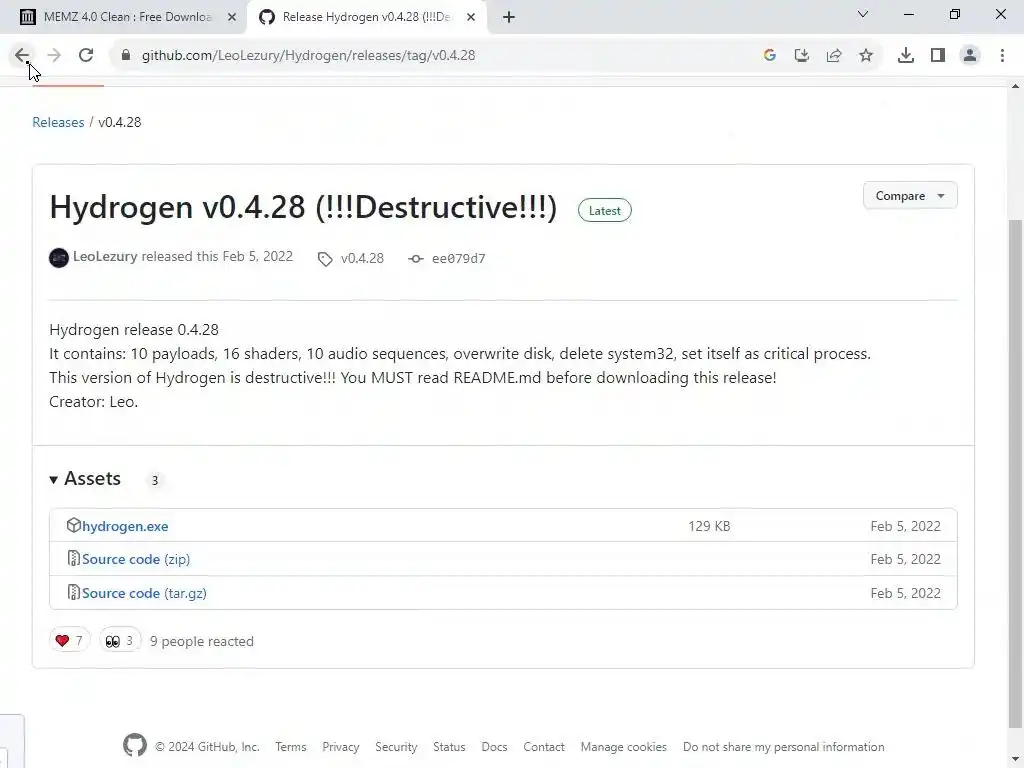Click the vertical scrollbar thumb

[1016, 473]
